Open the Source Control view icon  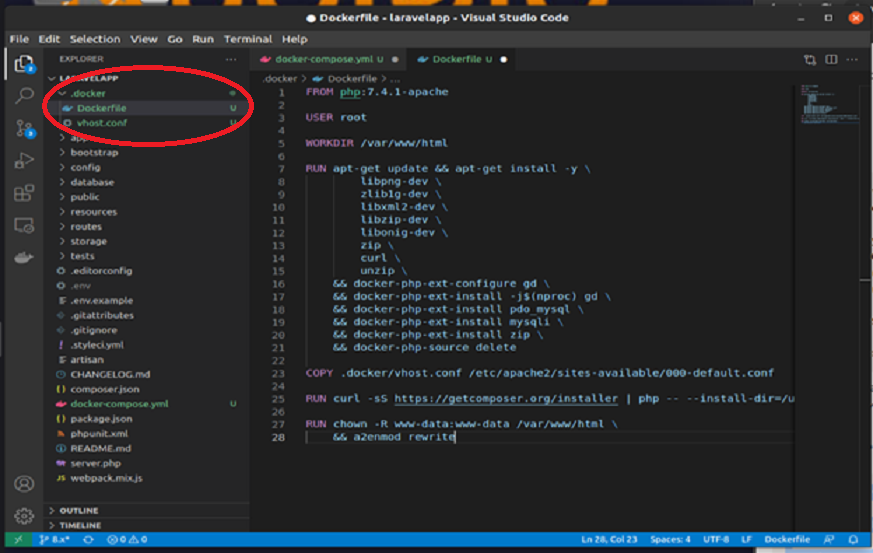coord(24,129)
